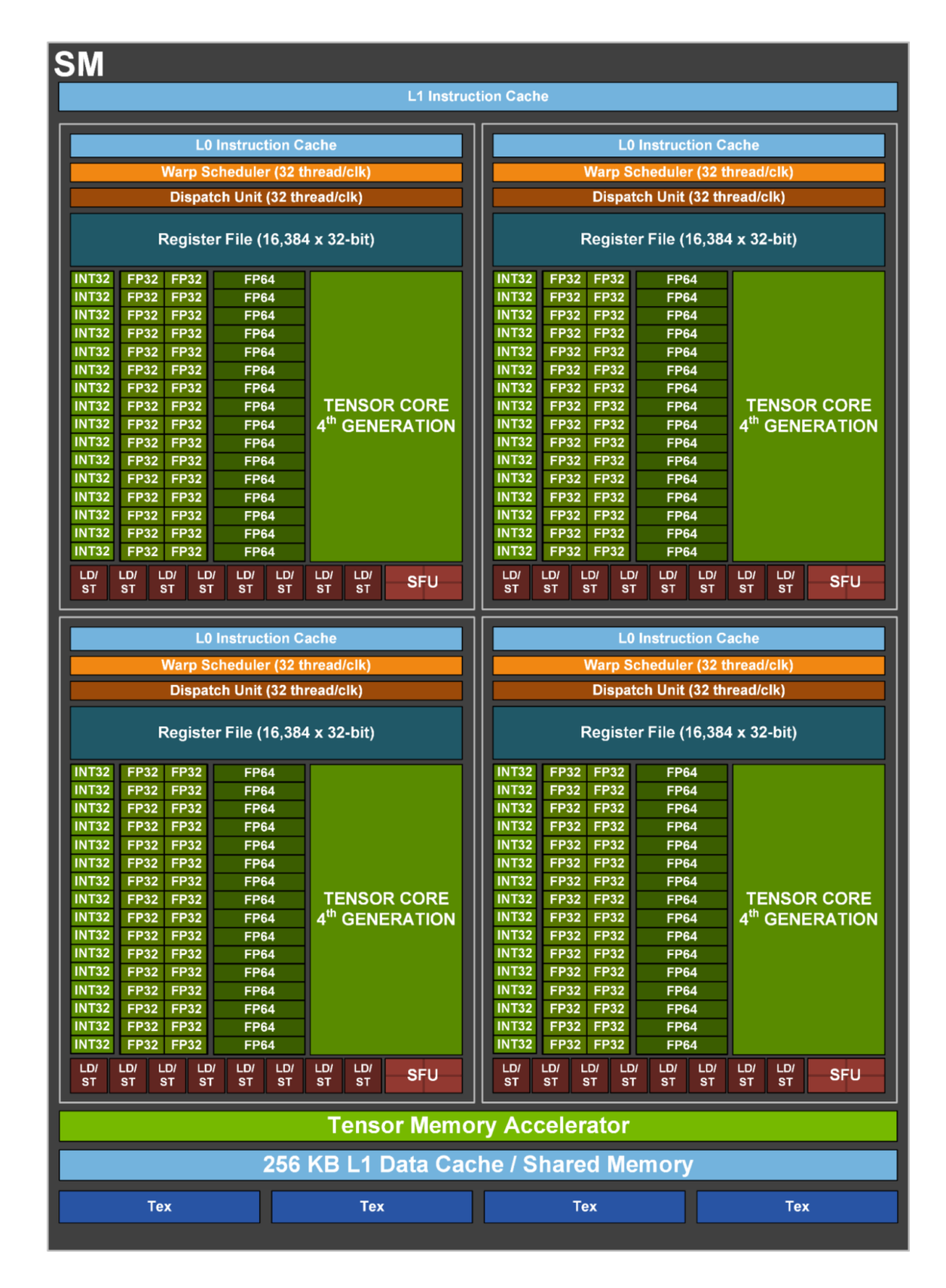Click the SFU block in lower-left partition
946x1288 pixels.
(x=423, y=1075)
